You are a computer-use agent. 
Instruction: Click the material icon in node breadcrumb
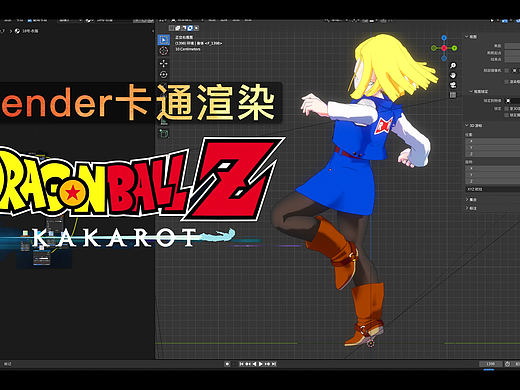coord(17,31)
